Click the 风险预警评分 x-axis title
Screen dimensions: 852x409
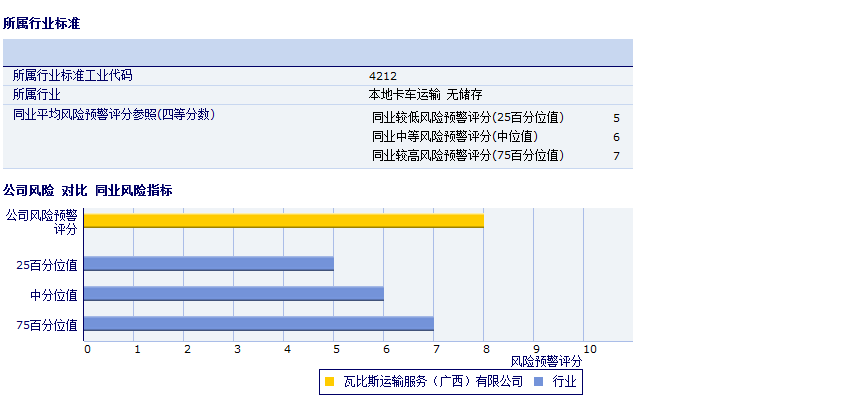(x=546, y=361)
